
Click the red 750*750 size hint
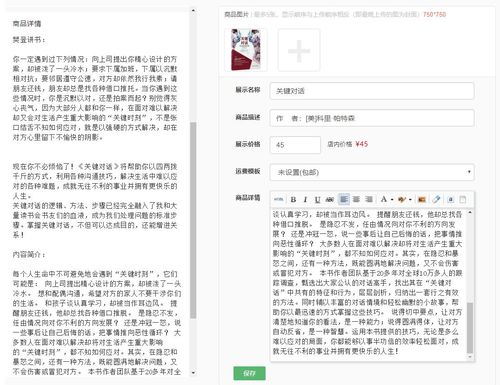click(434, 14)
